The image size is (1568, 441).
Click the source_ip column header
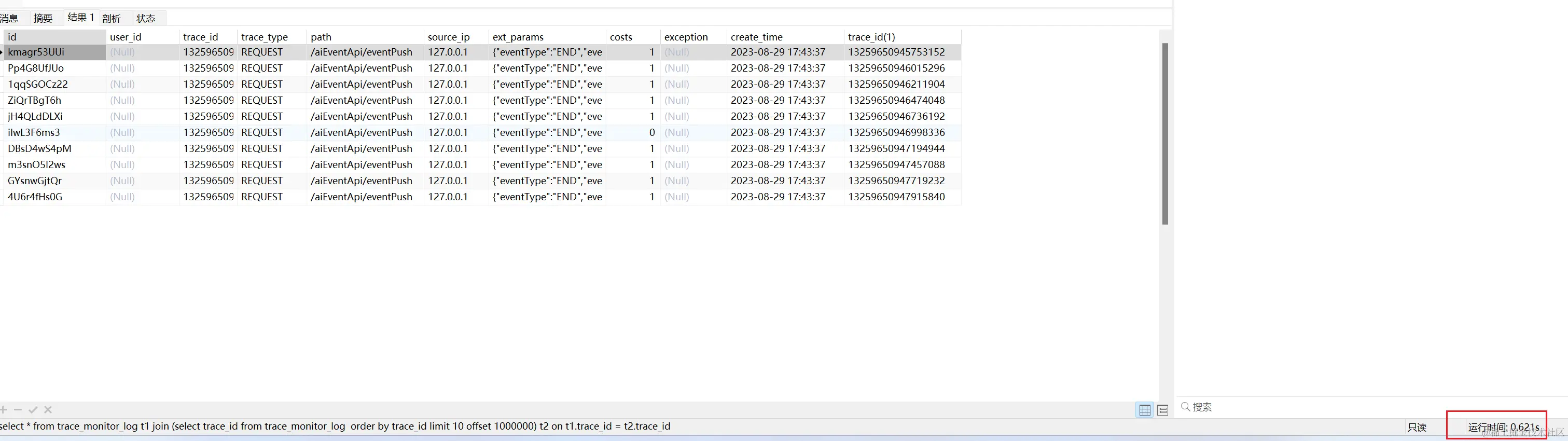[x=456, y=37]
